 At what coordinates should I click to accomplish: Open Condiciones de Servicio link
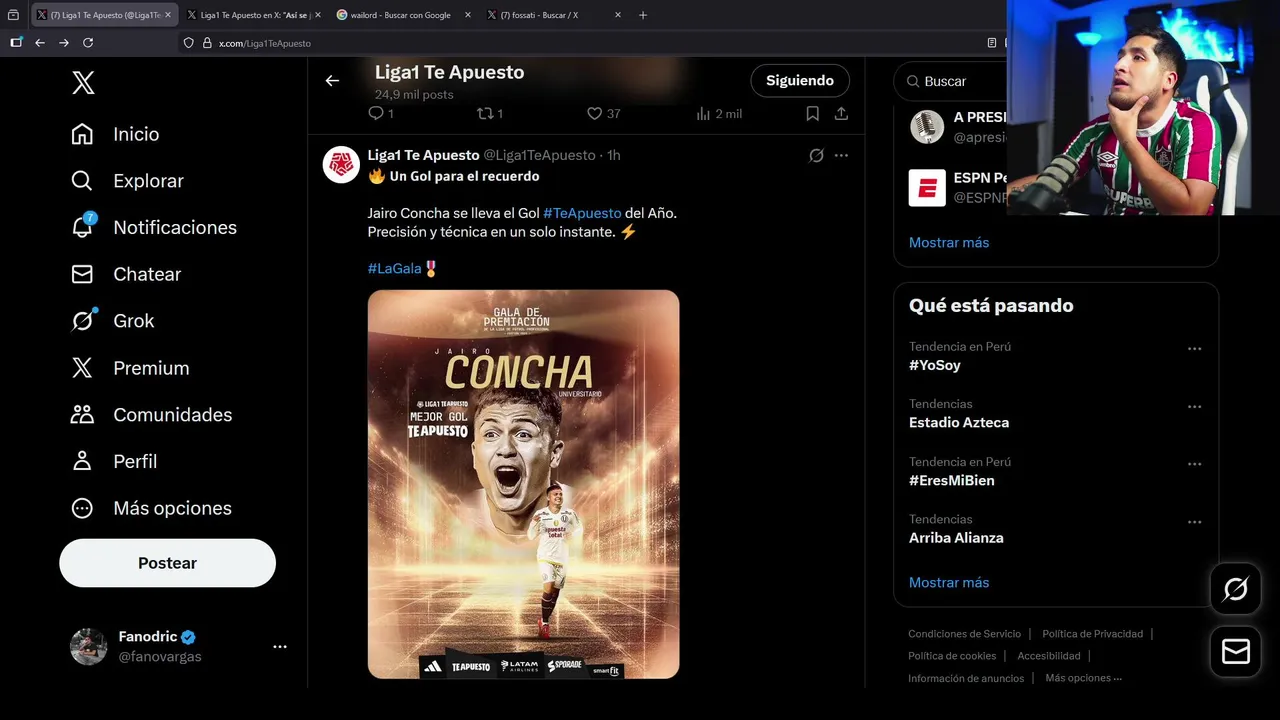pos(964,634)
